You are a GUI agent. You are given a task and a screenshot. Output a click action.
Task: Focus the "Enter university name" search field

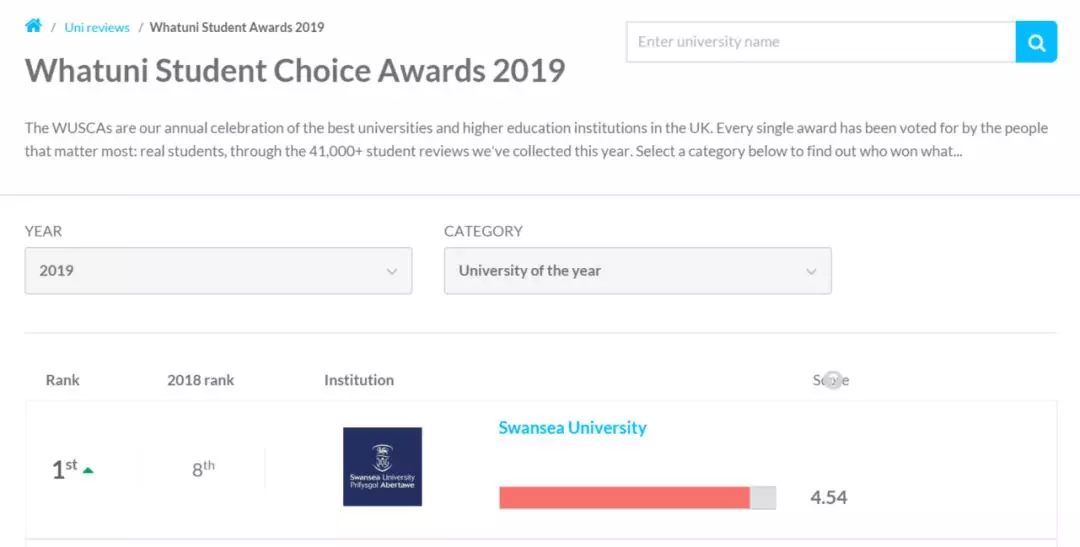[820, 42]
